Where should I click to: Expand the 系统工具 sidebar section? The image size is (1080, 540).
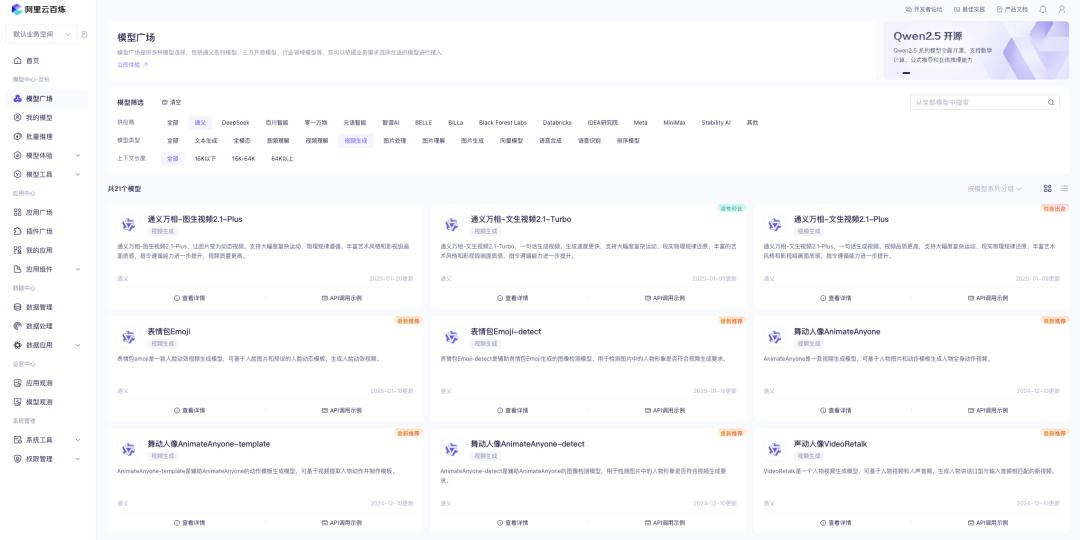click(78, 439)
